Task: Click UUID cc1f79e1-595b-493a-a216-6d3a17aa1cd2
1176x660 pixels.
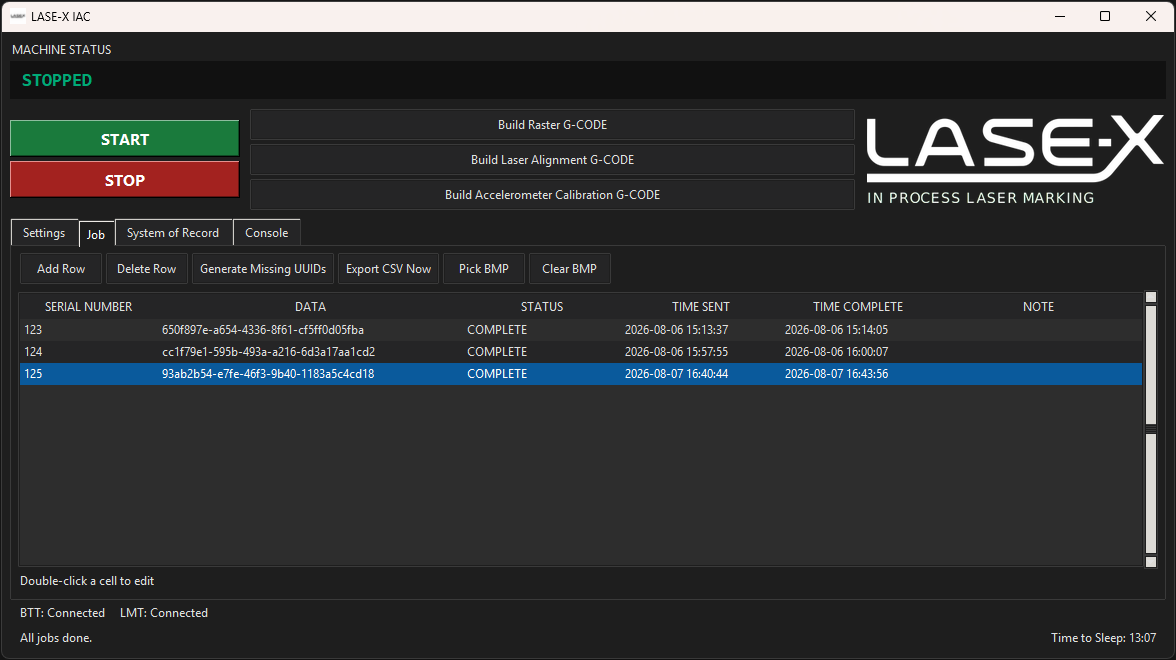Action: click(268, 352)
